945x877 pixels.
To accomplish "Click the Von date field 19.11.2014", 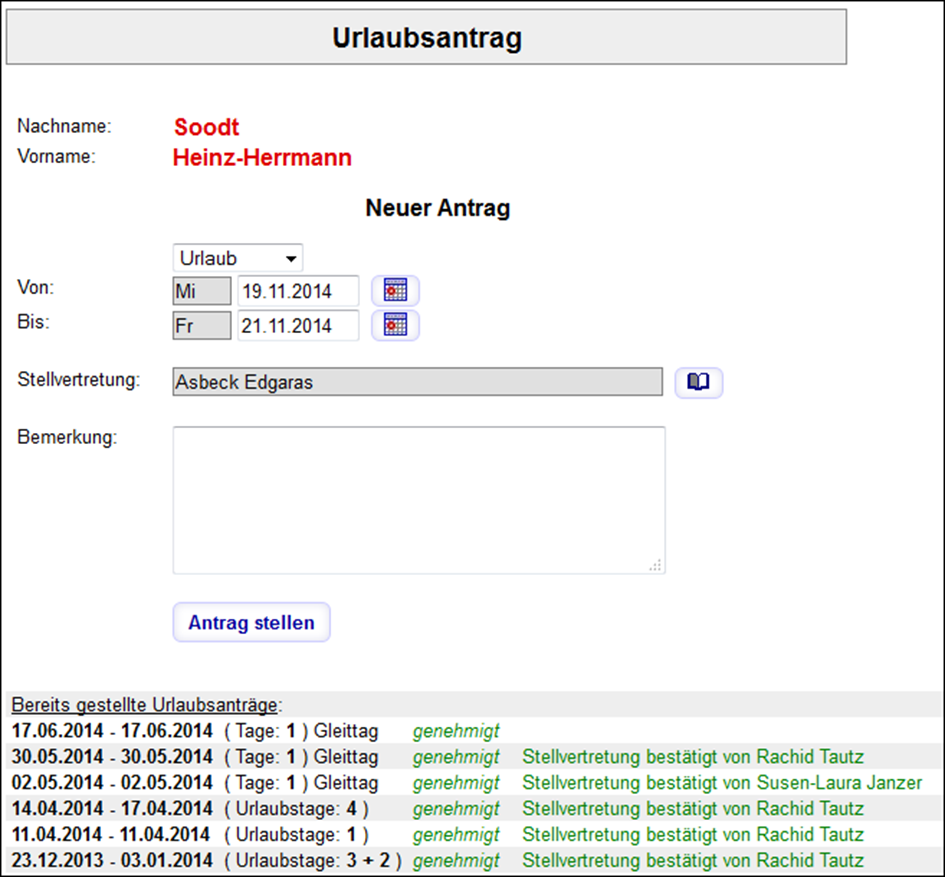I will (298, 292).
